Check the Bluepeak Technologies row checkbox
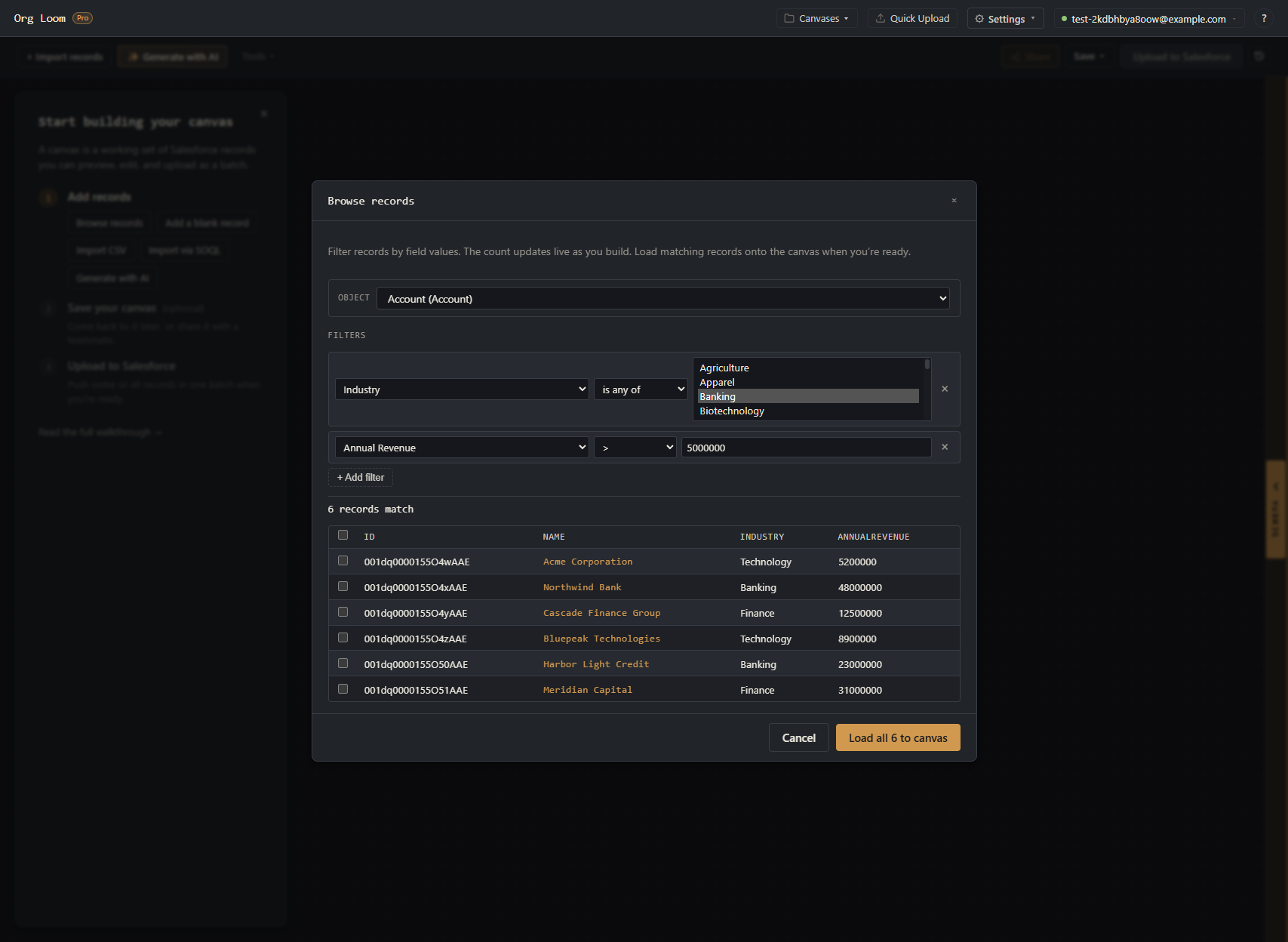 [343, 638]
